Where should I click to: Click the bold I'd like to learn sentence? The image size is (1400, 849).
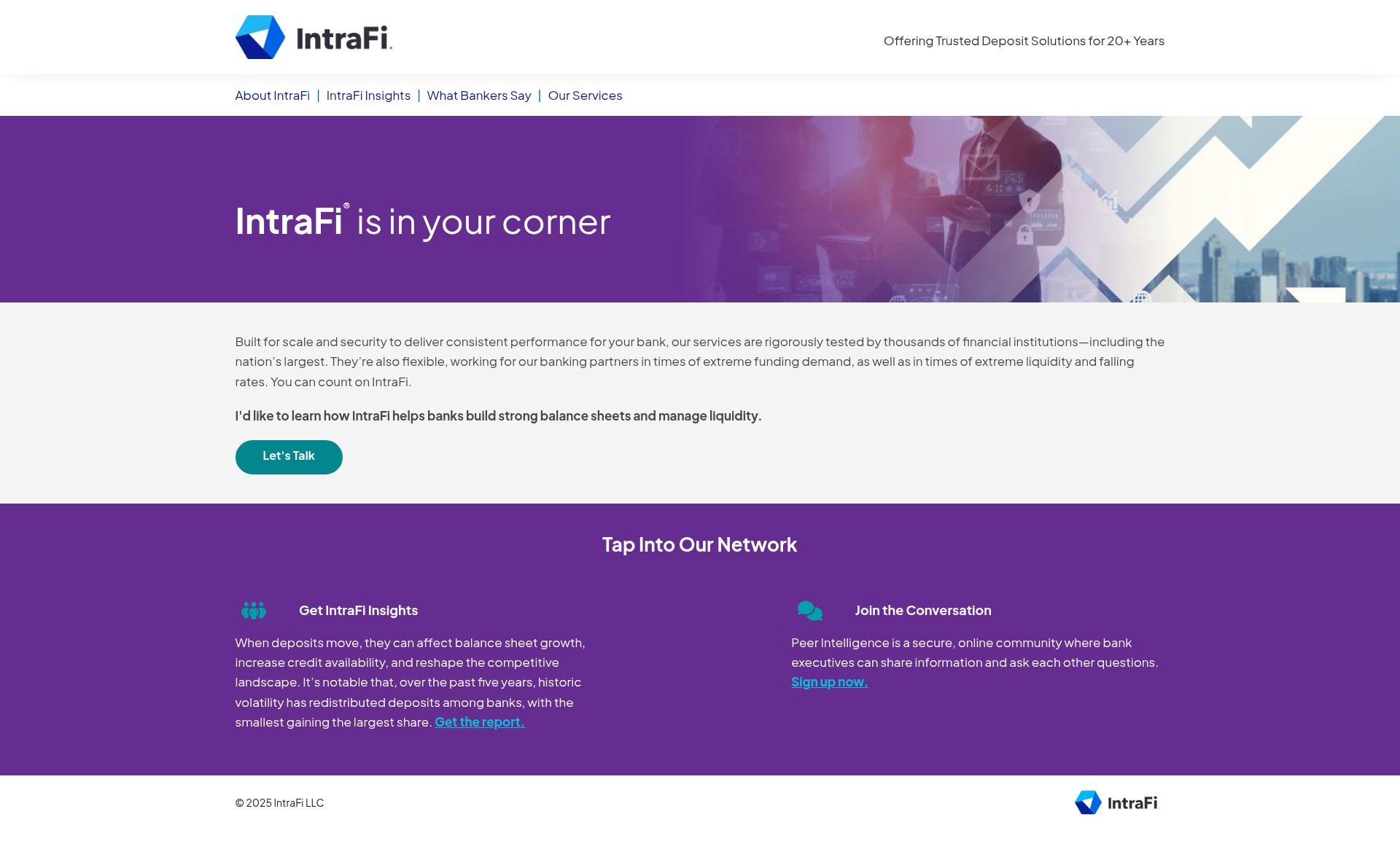(498, 416)
